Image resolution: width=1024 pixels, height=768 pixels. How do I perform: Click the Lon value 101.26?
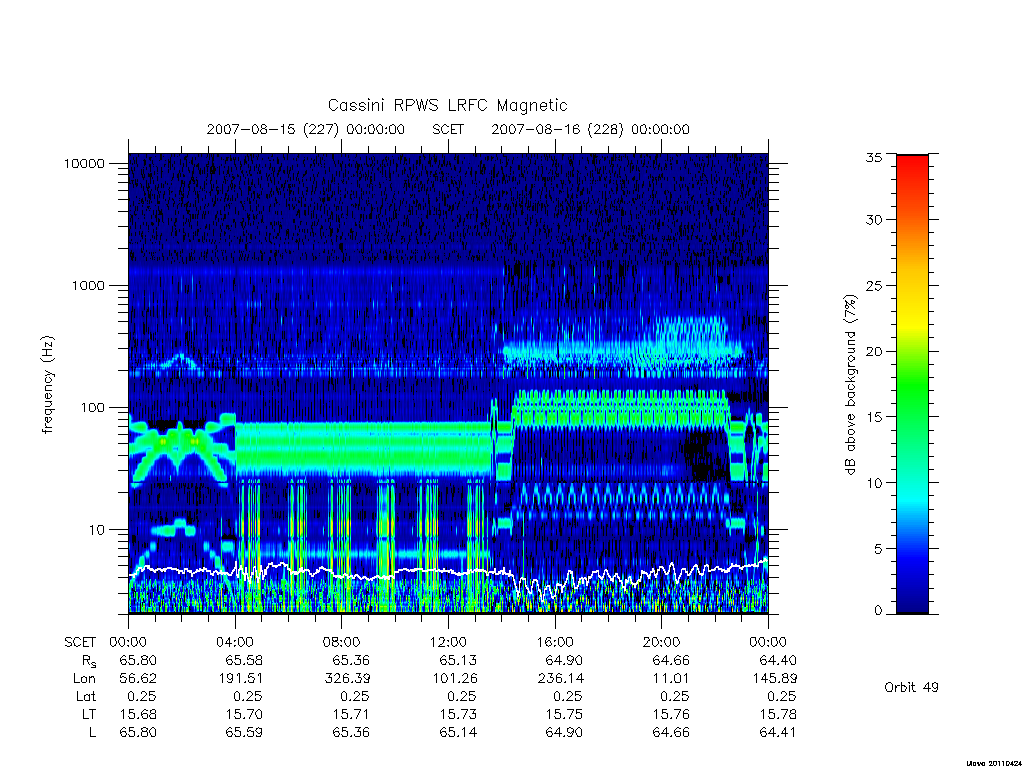pos(454,679)
